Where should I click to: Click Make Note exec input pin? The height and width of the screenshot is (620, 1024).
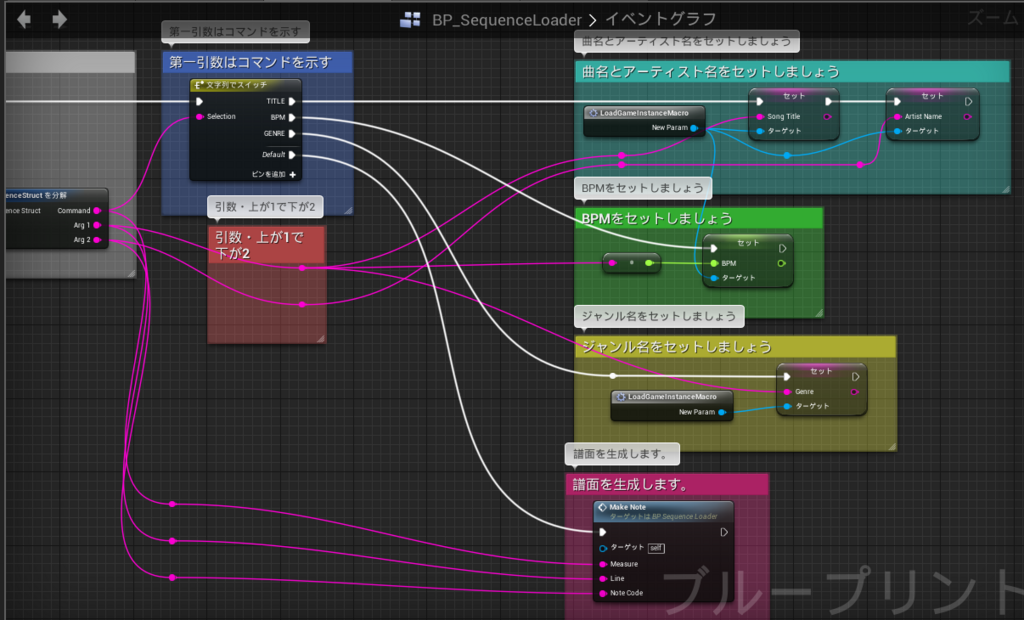(603, 532)
